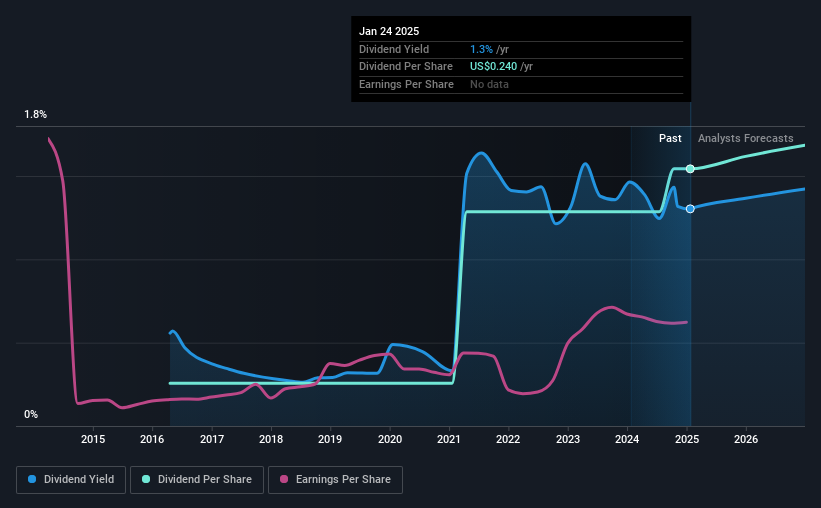
Task: Click the Jan 24 2025 tooltip date
Action: [x=389, y=31]
